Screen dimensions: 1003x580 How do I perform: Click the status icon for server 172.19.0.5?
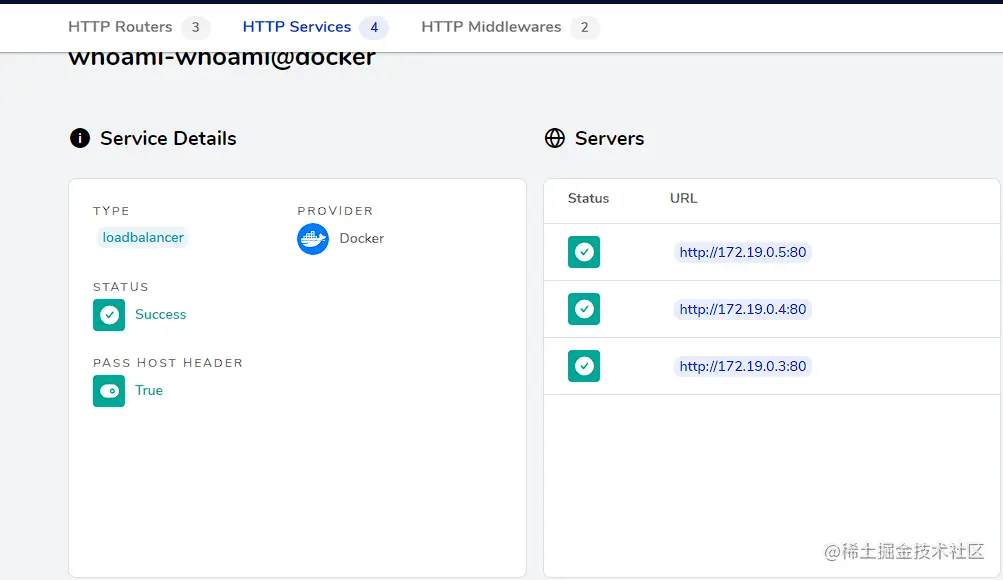pos(583,252)
